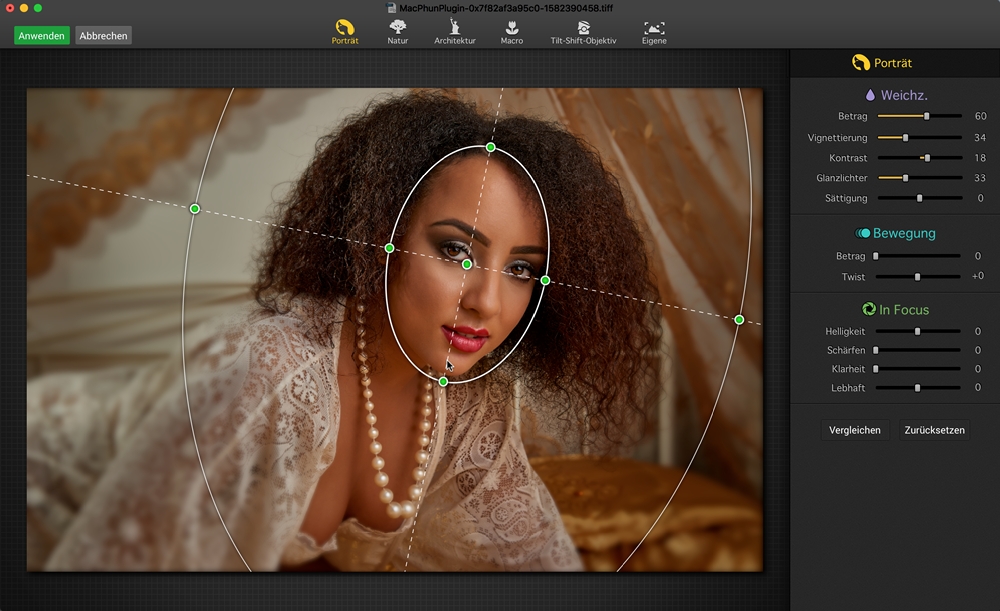Viewport: 1000px width, 611px height.
Task: Click the Weichz. section title
Action: 904,95
